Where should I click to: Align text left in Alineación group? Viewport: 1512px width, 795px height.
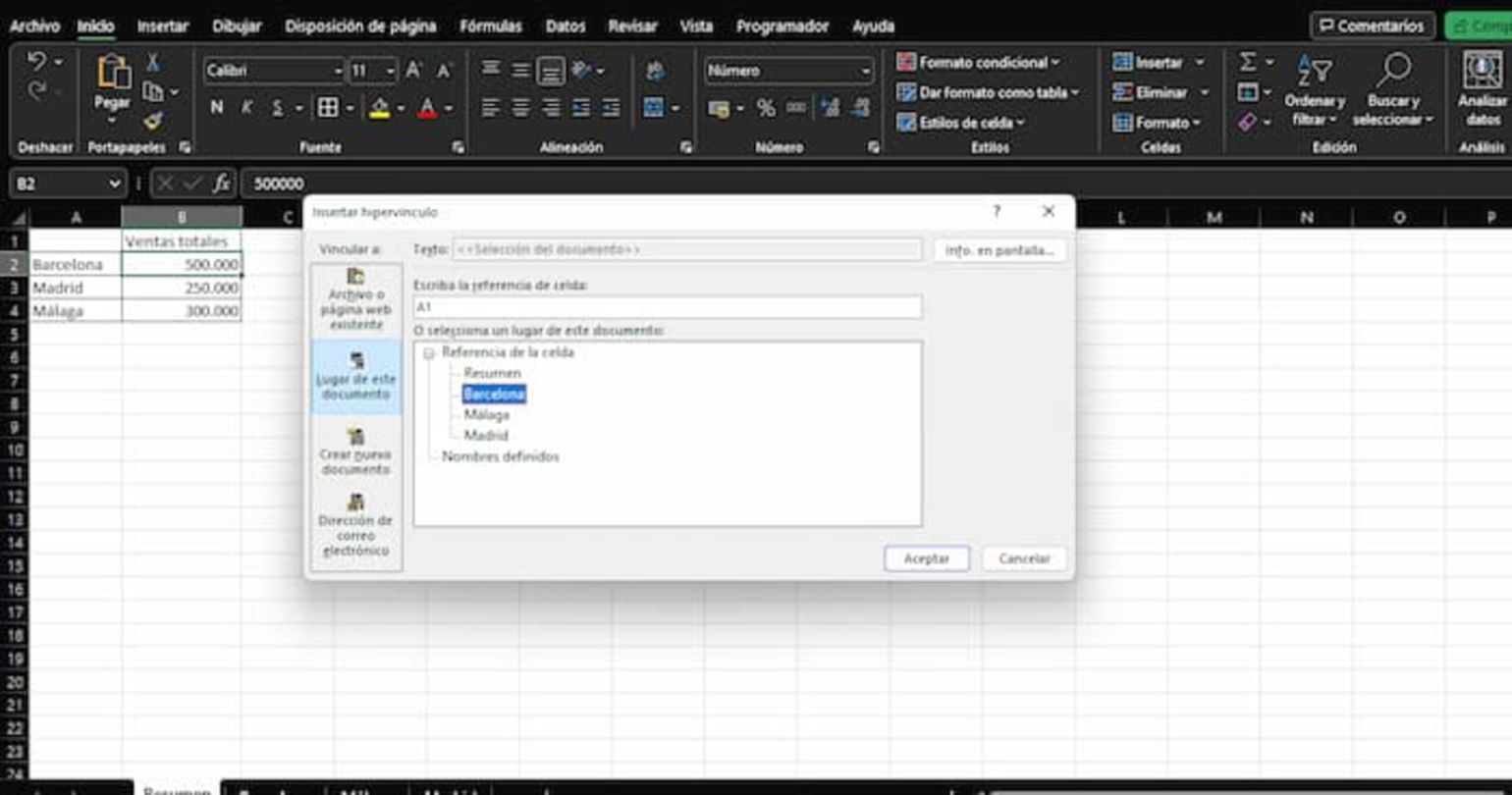492,108
